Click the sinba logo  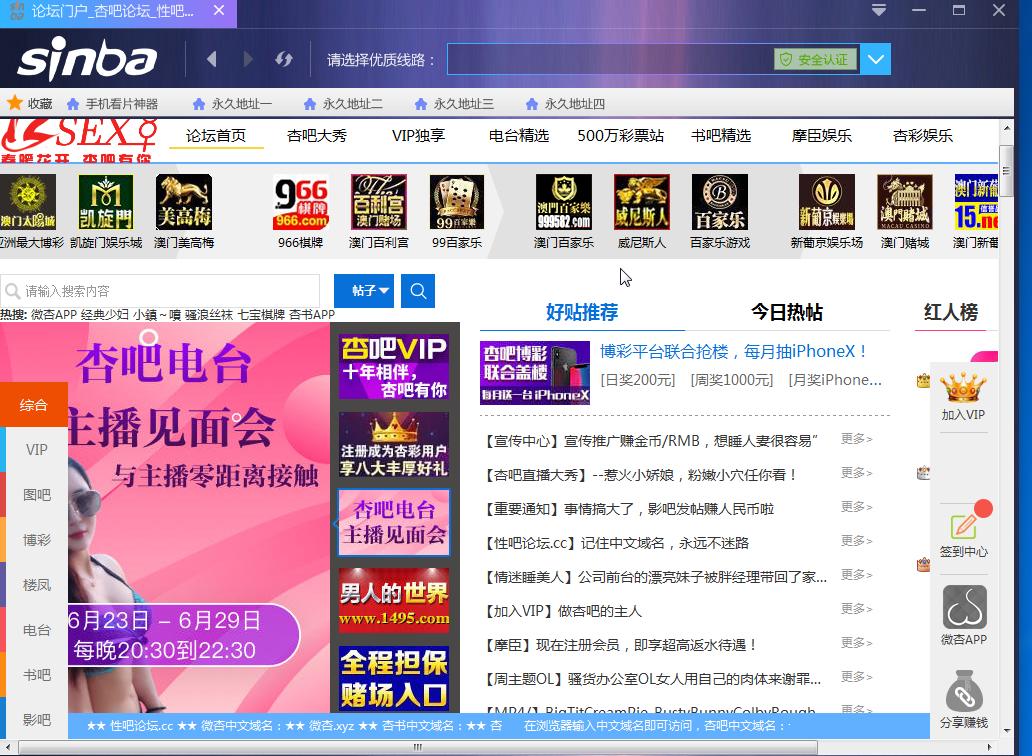(x=88, y=58)
